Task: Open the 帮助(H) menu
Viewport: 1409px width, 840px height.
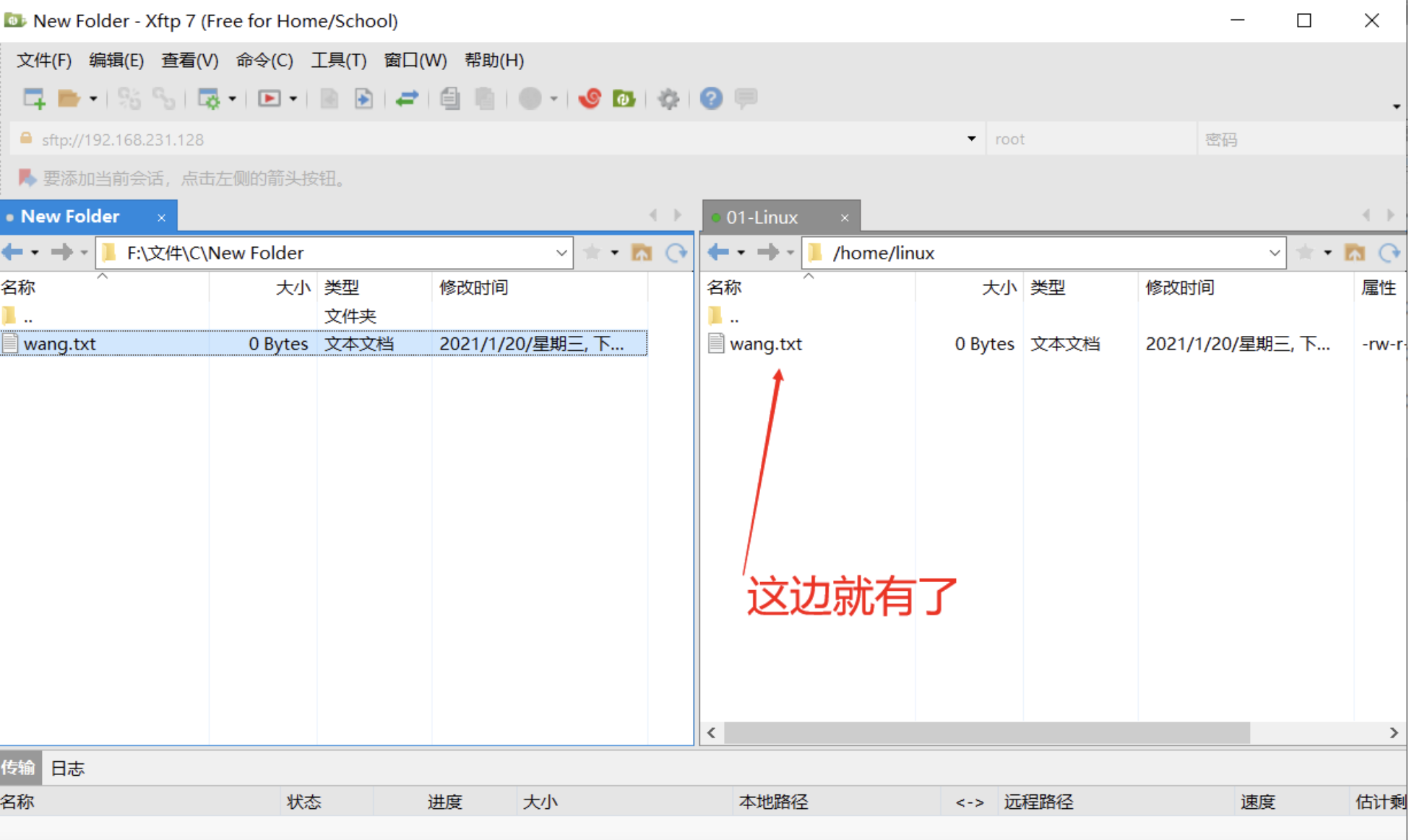Action: point(494,60)
